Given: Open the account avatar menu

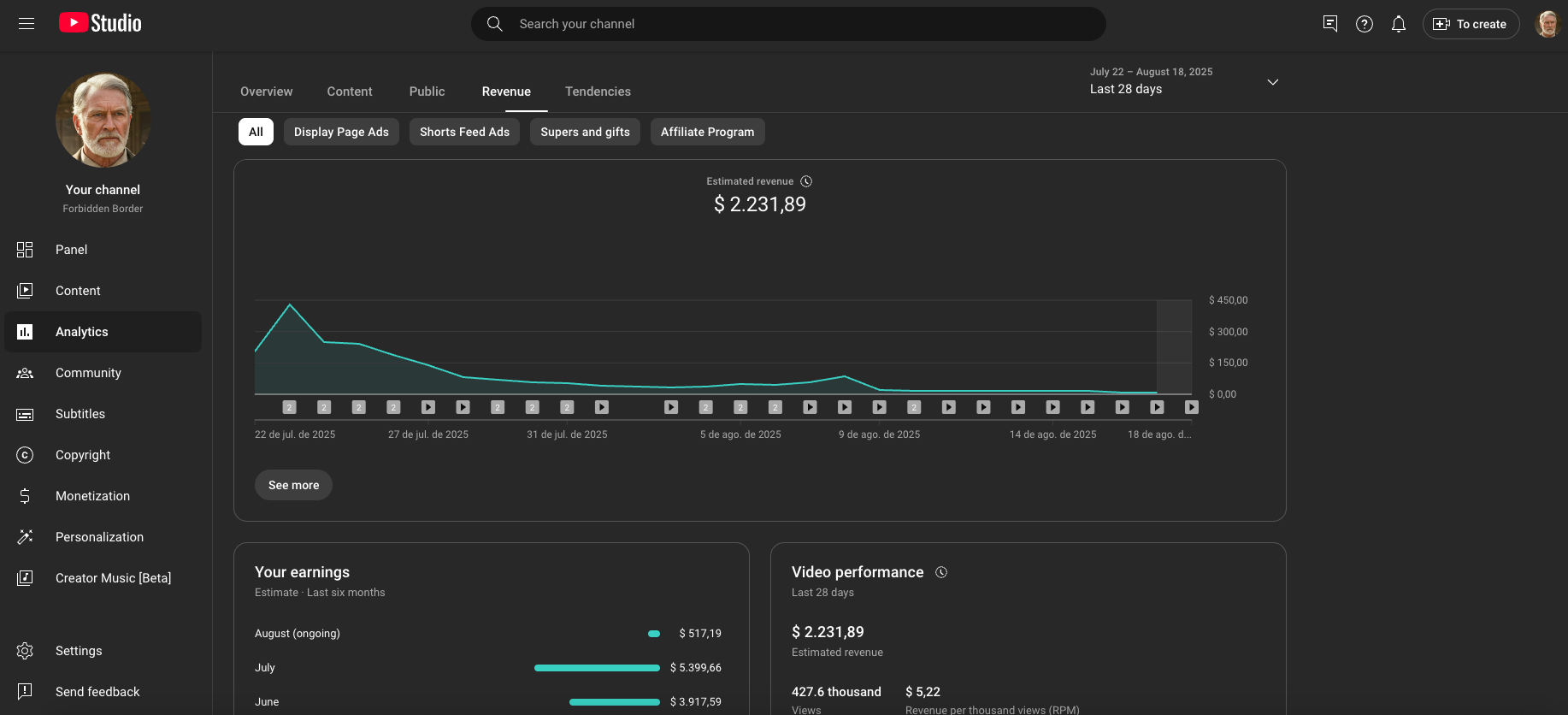Looking at the screenshot, I should pyautogui.click(x=1547, y=24).
